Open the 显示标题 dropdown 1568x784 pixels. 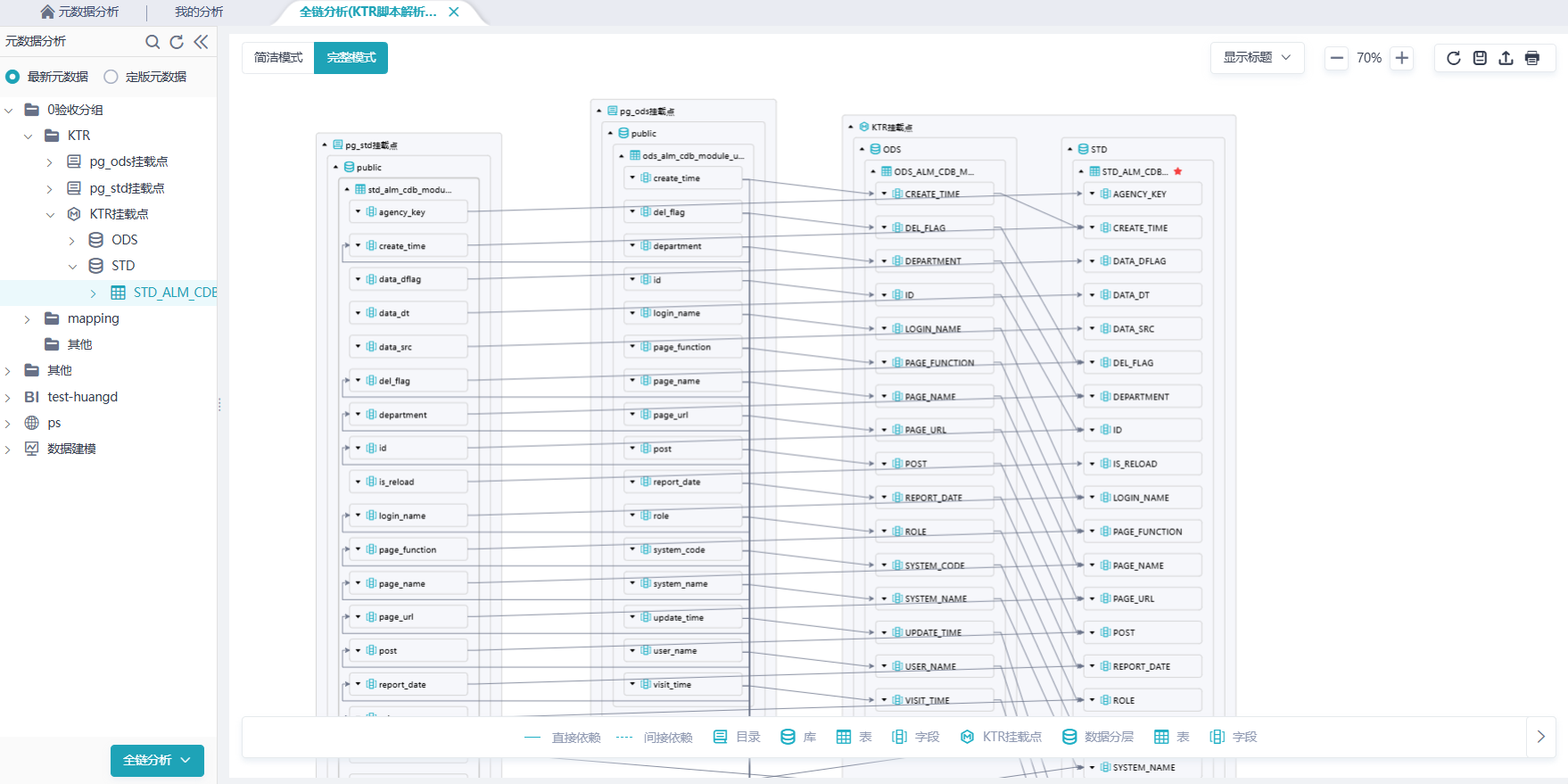(1257, 58)
